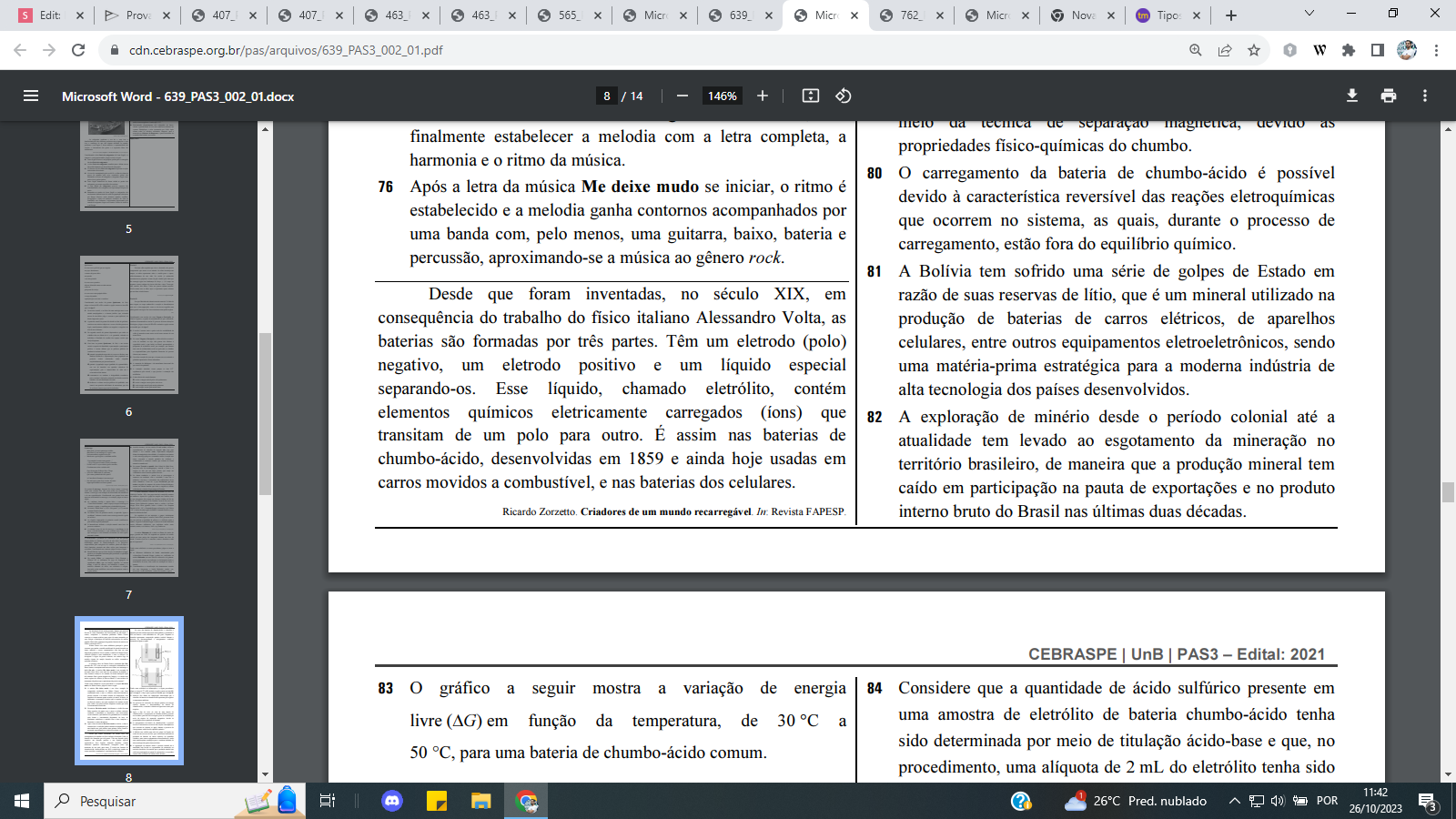The image size is (1456, 819).
Task: Share this page icon in address bar
Action: [x=1225, y=50]
